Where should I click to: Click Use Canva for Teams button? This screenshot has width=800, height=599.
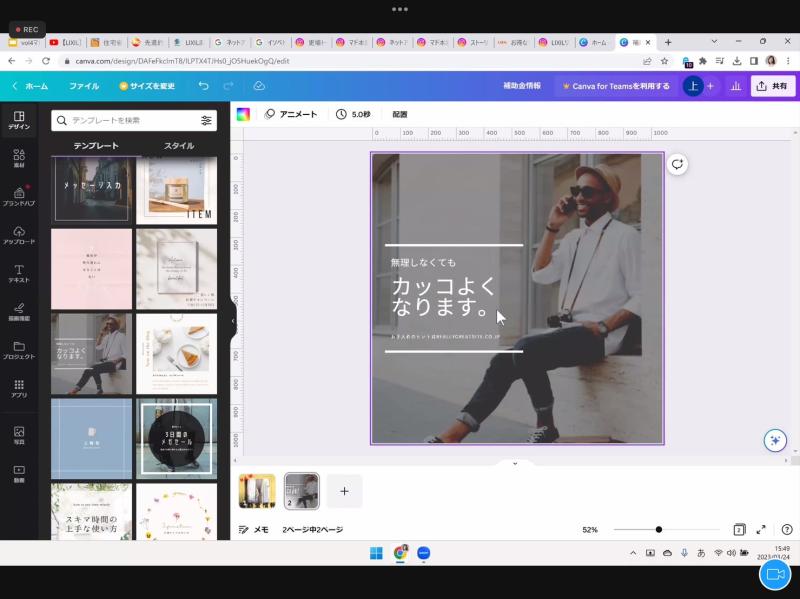pyautogui.click(x=616, y=86)
